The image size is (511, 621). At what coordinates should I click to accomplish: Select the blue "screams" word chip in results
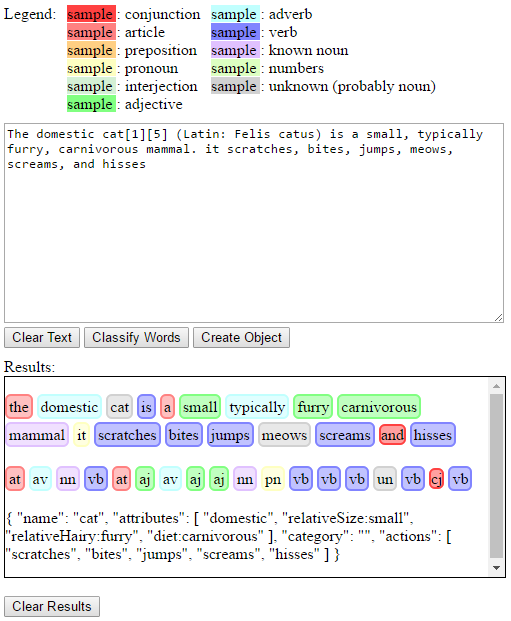(x=345, y=435)
